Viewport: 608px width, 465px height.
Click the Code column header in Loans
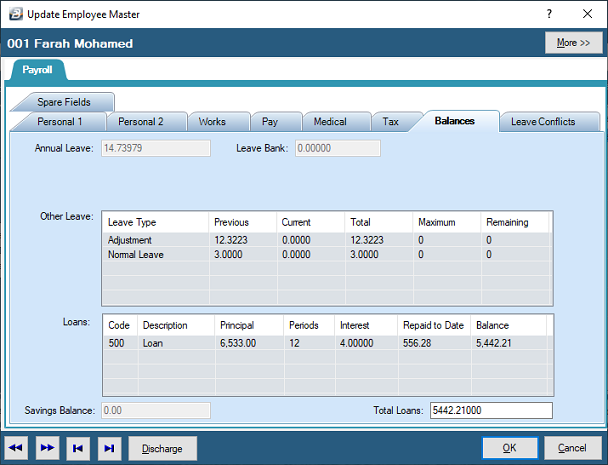120,325
